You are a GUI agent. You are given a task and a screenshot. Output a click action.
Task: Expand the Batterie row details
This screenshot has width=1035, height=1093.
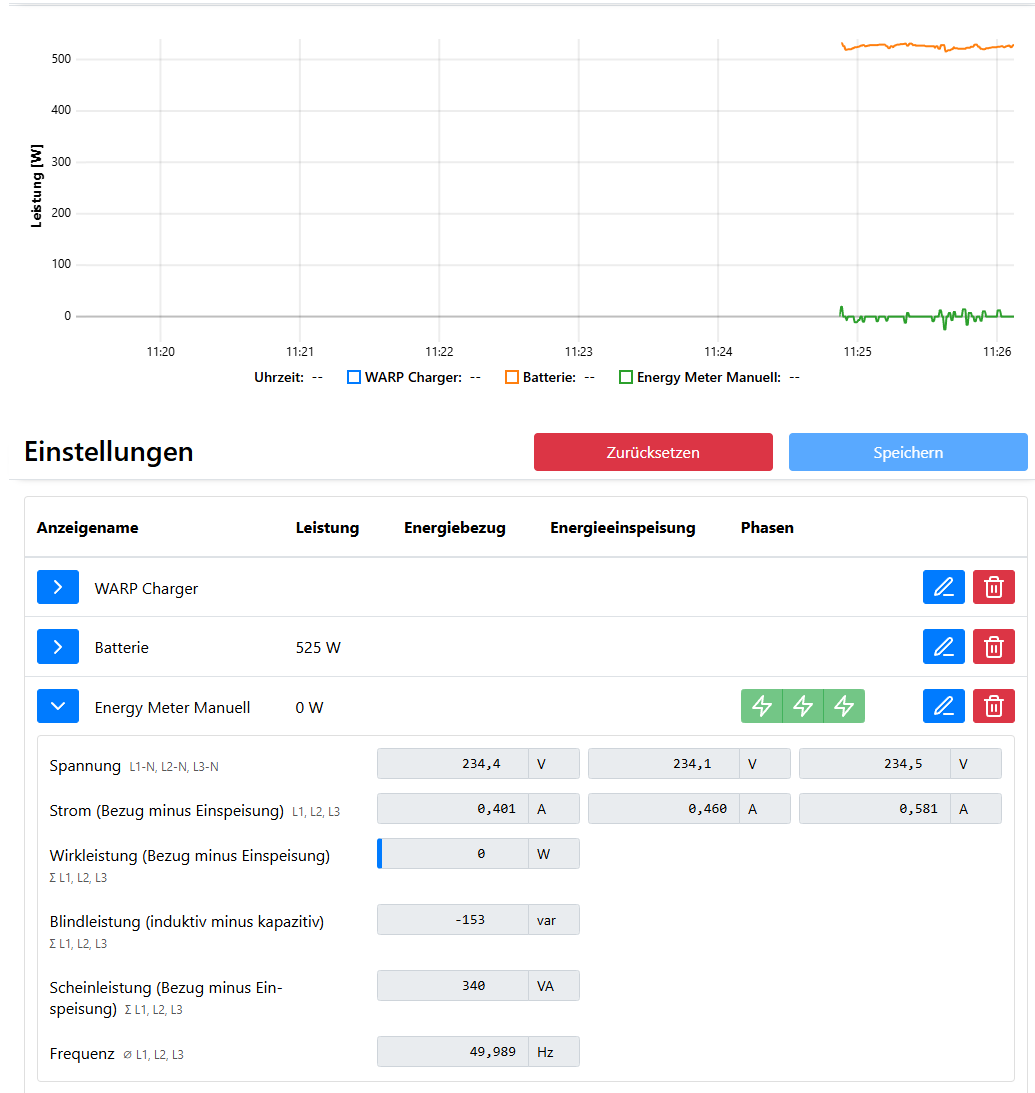58,647
